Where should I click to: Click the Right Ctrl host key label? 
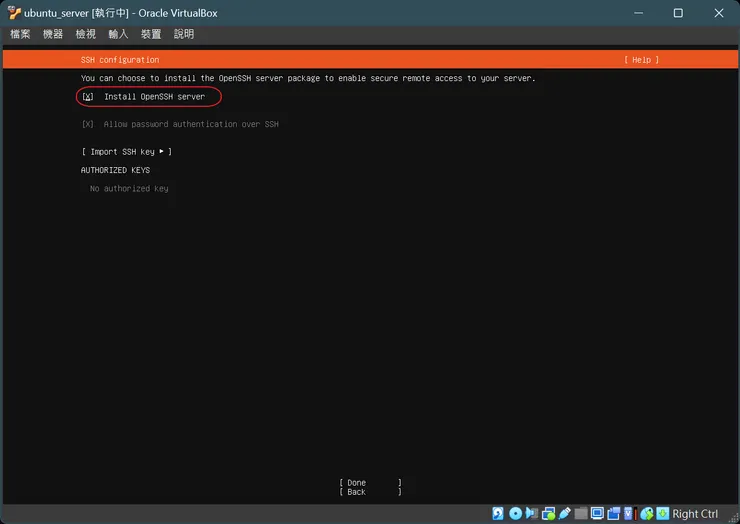pyautogui.click(x=695, y=514)
